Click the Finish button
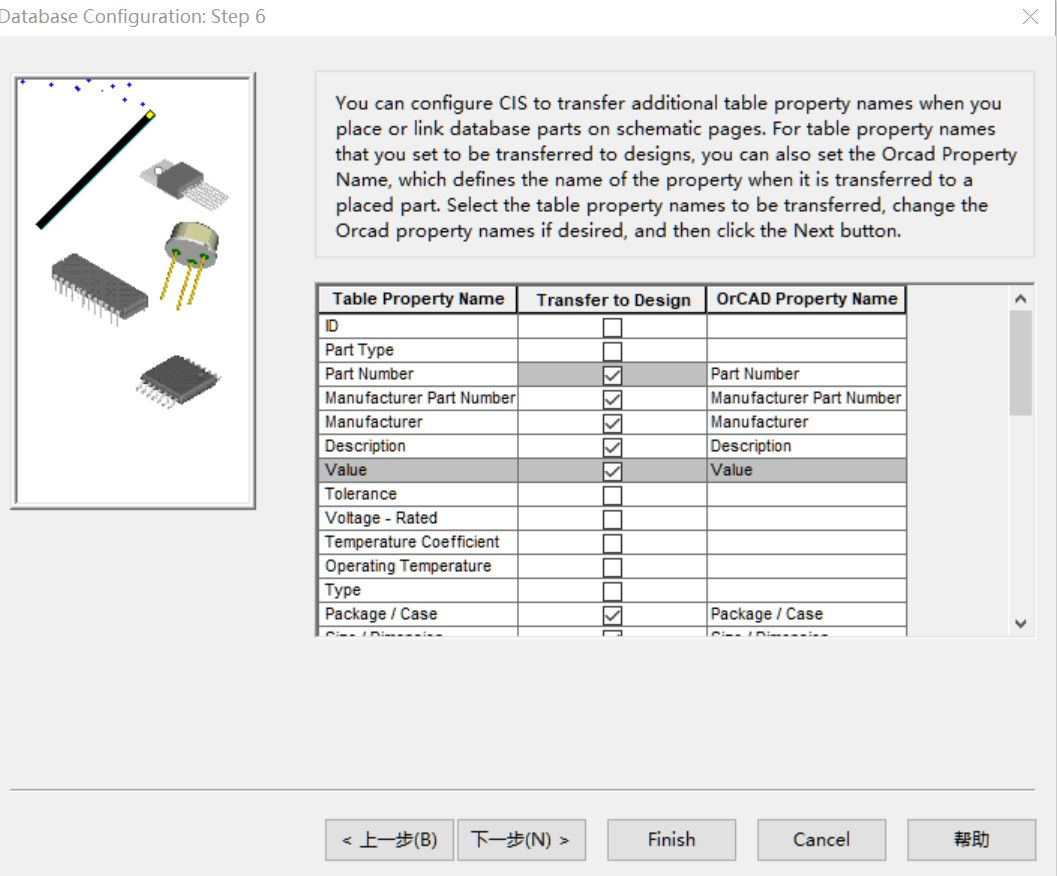 coord(671,839)
